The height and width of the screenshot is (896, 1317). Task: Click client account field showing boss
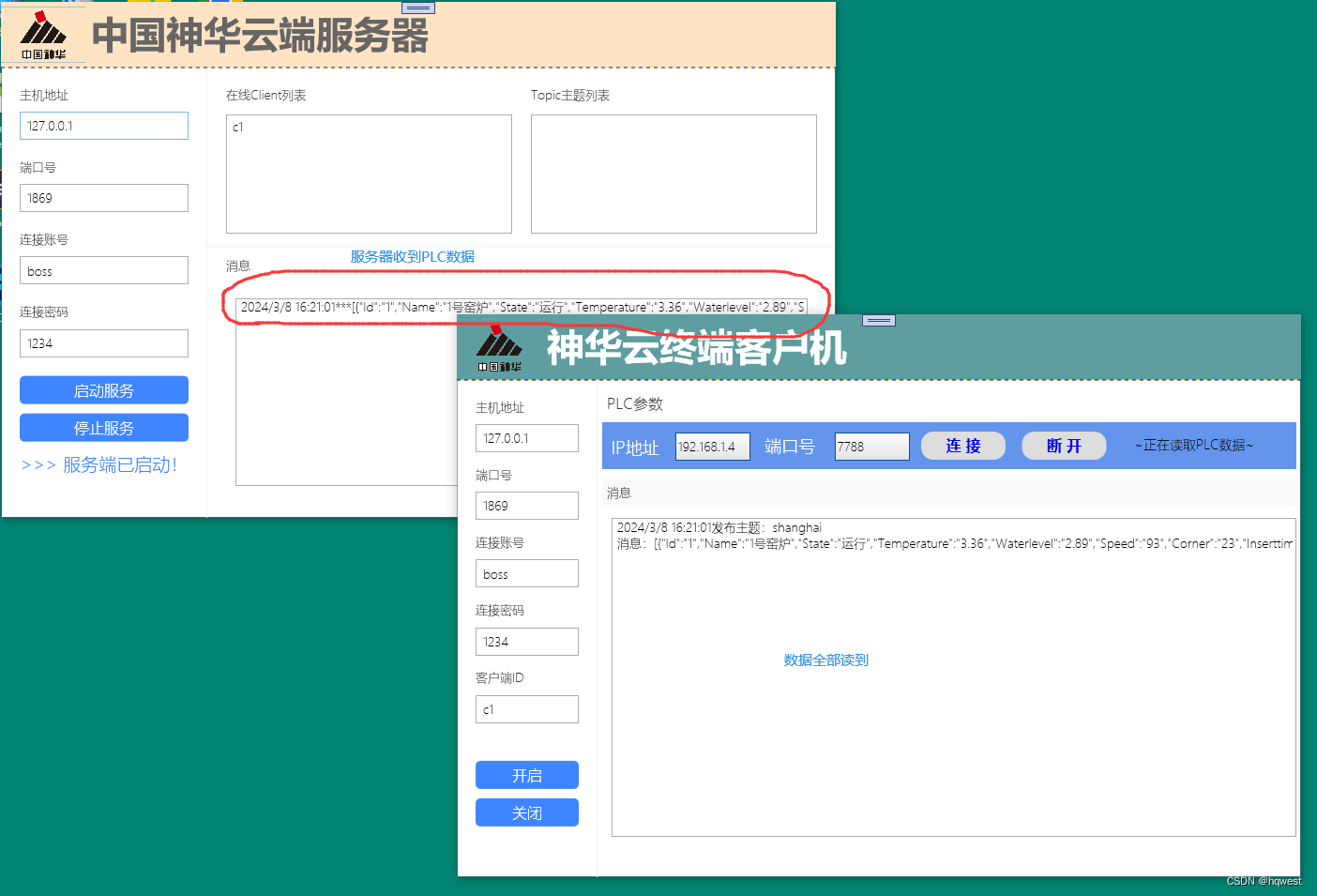click(x=527, y=573)
